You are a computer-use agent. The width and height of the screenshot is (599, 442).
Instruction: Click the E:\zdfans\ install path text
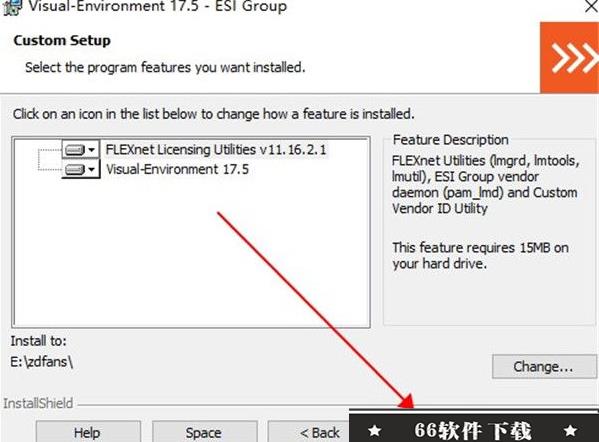click(42, 361)
